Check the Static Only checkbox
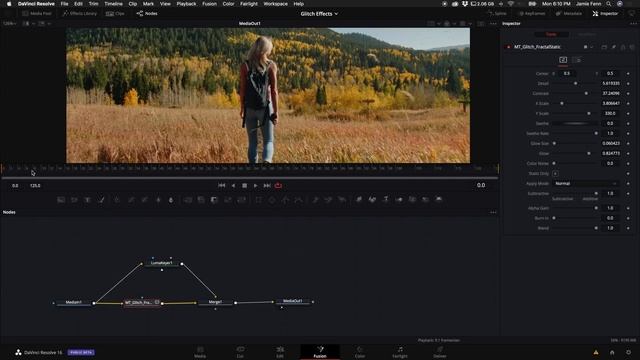This screenshot has width=640, height=360. coord(555,173)
